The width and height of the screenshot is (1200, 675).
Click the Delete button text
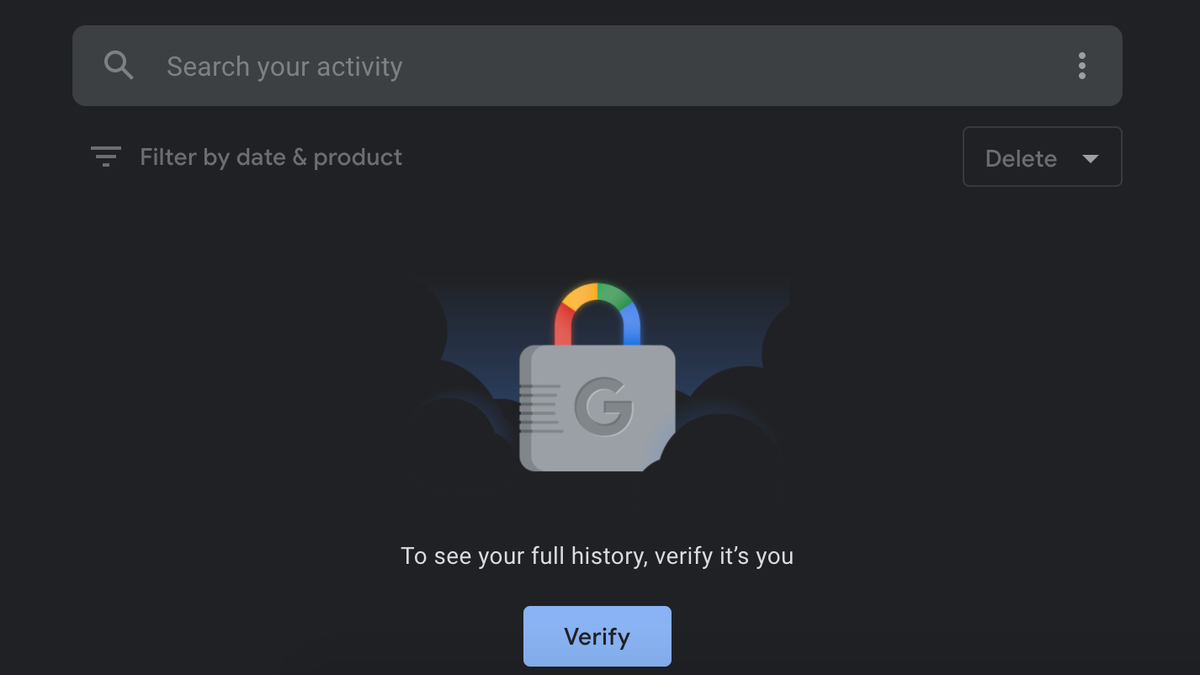click(1021, 157)
